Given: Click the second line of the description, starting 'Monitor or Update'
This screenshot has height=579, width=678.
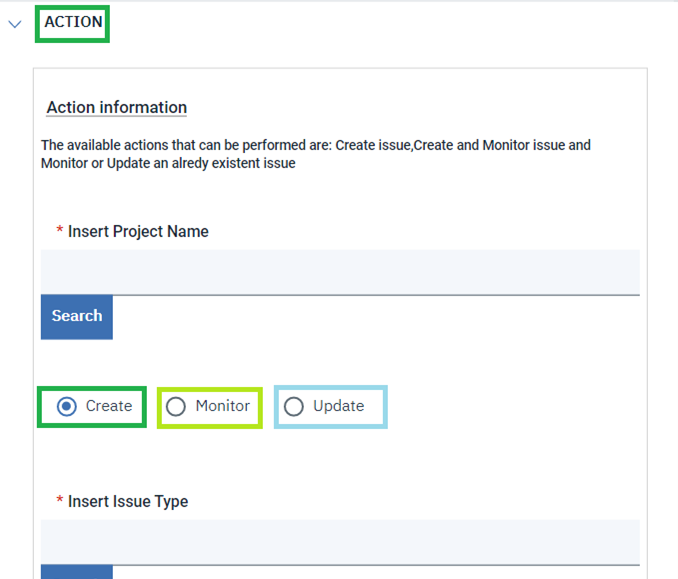Looking at the screenshot, I should 168,163.
